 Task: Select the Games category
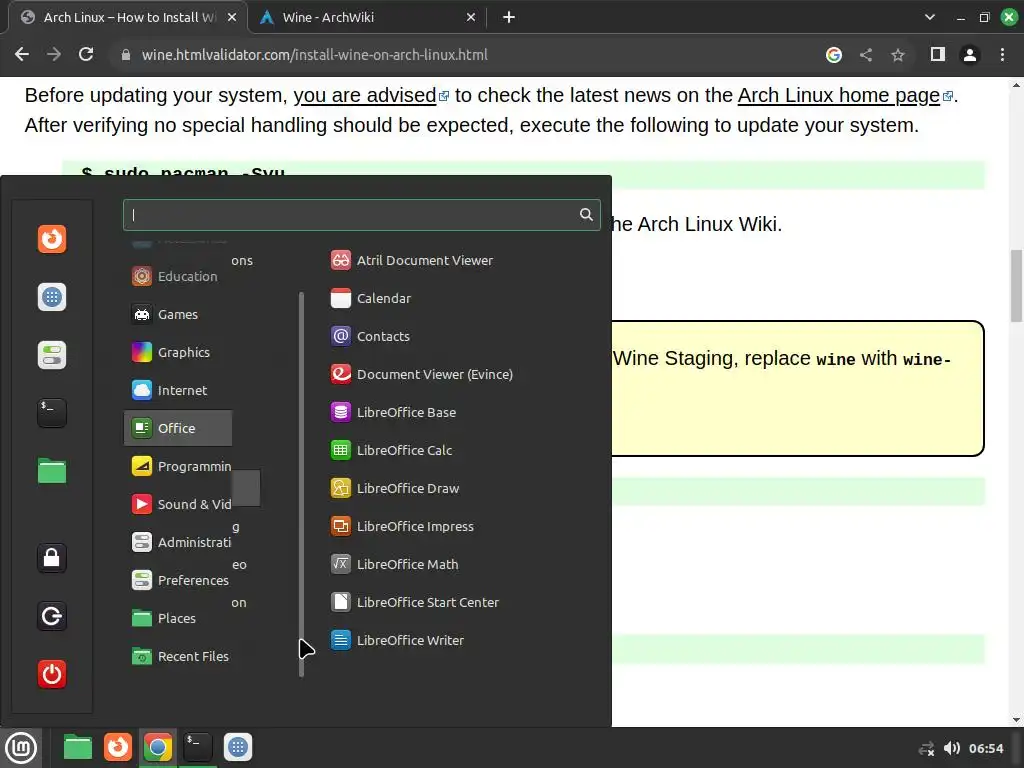click(x=177, y=314)
